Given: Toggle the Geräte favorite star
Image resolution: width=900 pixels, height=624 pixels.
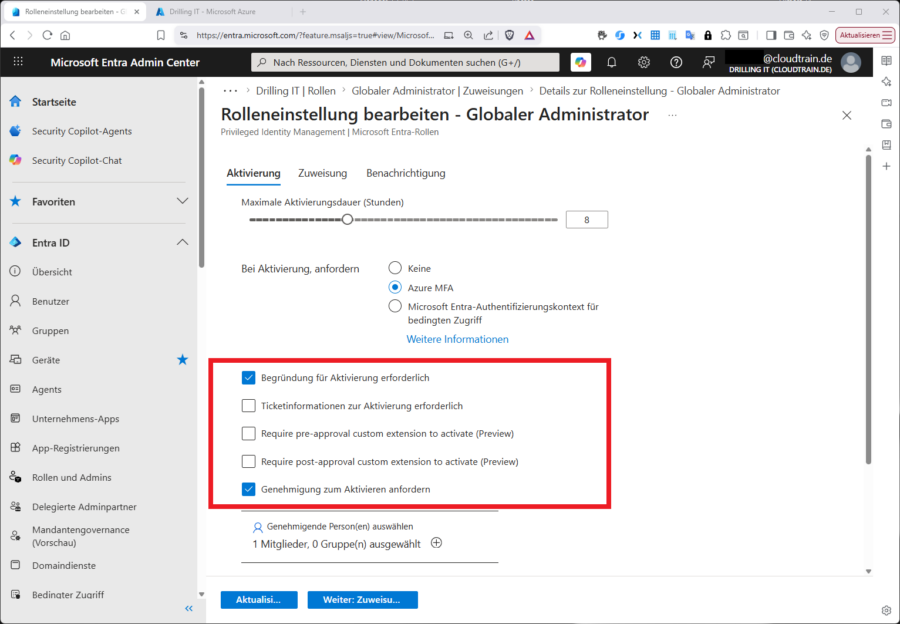Looking at the screenshot, I should [x=183, y=359].
